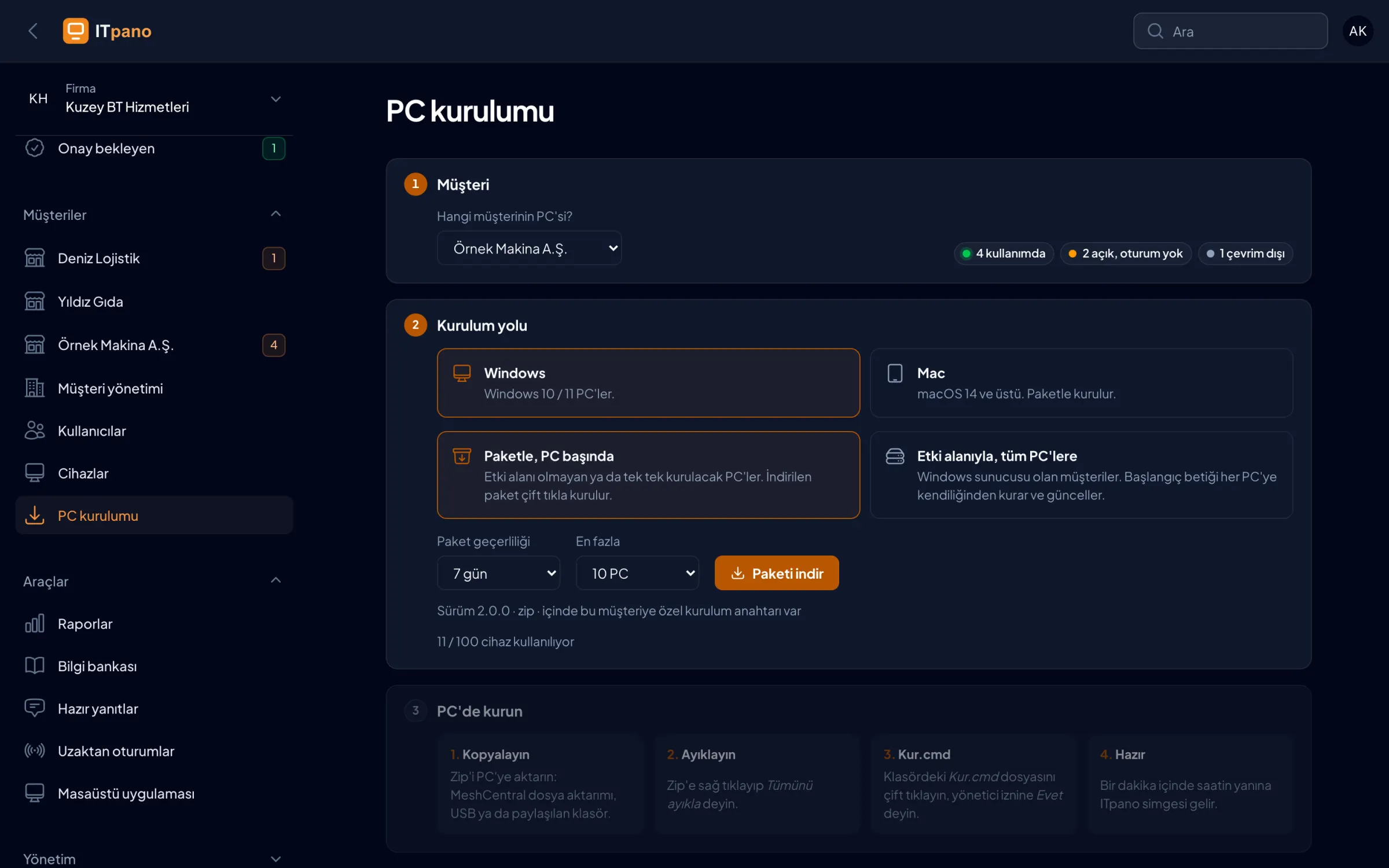This screenshot has height=868, width=1389.
Task: Expand the Yönetim section
Action: coord(276,859)
